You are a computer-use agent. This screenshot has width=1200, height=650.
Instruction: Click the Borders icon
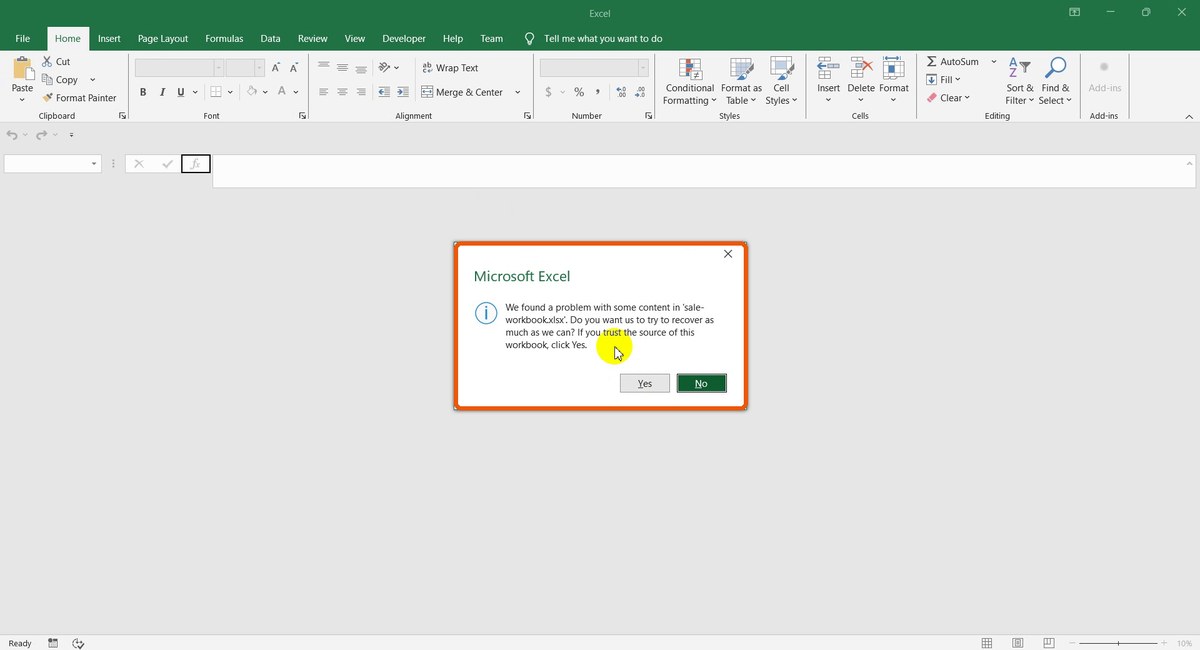[x=215, y=92]
